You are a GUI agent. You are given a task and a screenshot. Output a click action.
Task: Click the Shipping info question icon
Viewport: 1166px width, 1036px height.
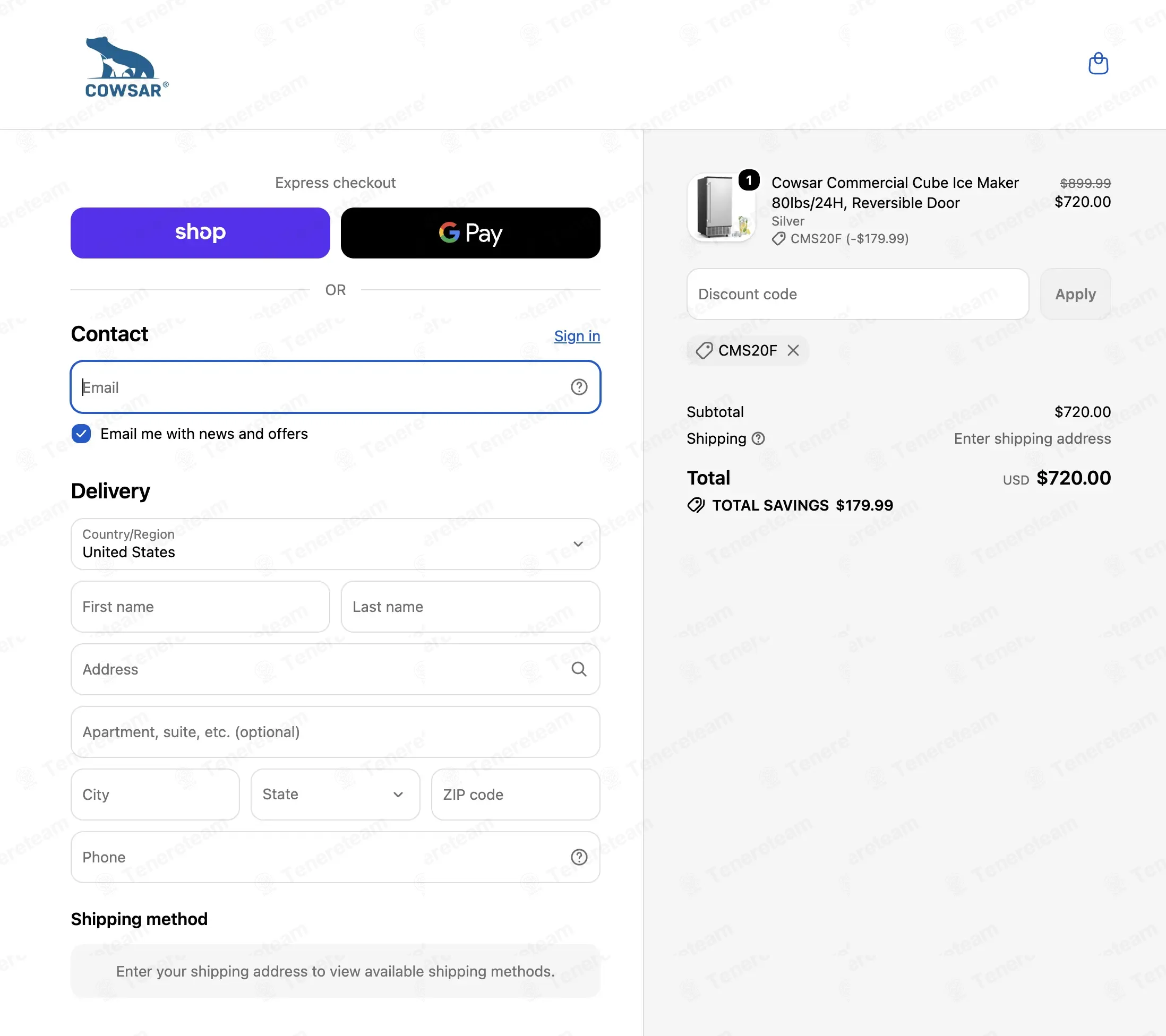[x=758, y=438]
